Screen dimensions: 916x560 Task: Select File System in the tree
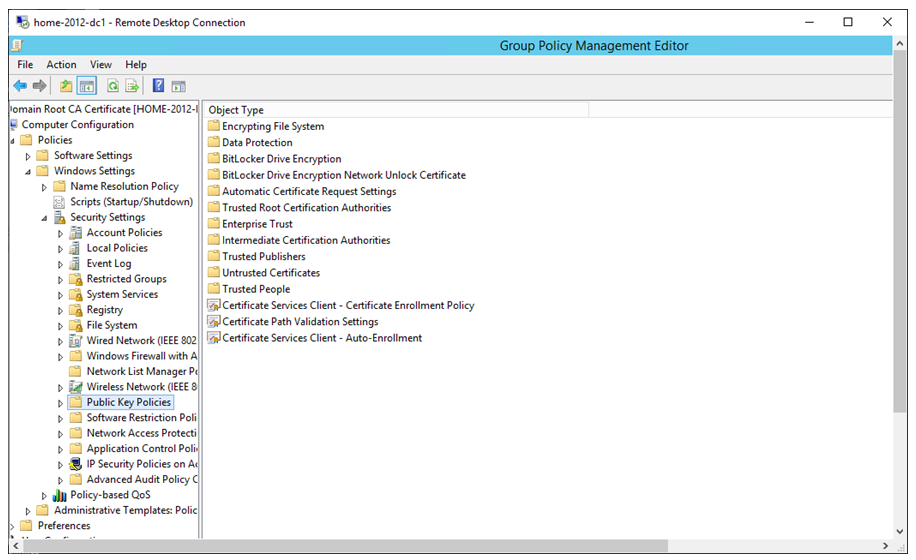112,325
